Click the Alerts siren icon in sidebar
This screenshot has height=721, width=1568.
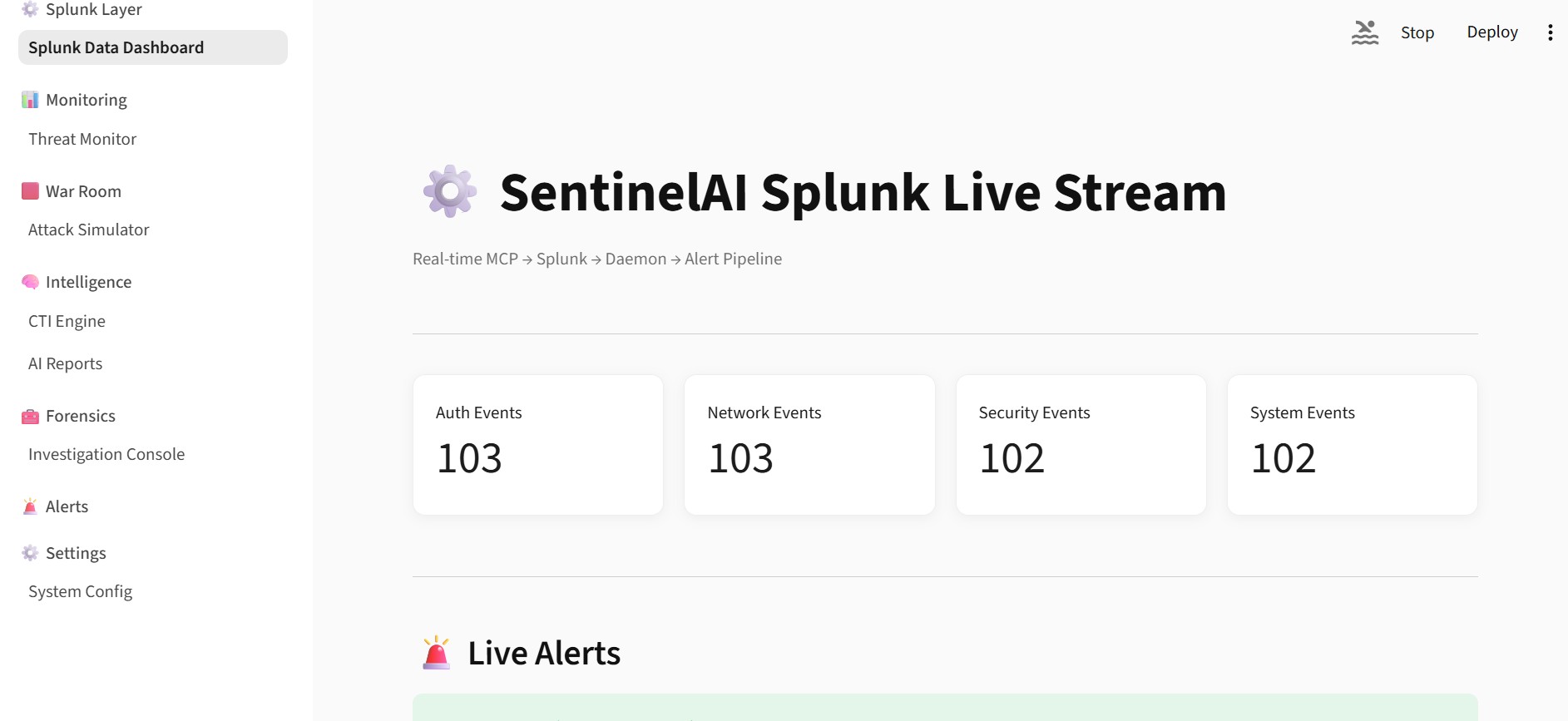coord(30,506)
